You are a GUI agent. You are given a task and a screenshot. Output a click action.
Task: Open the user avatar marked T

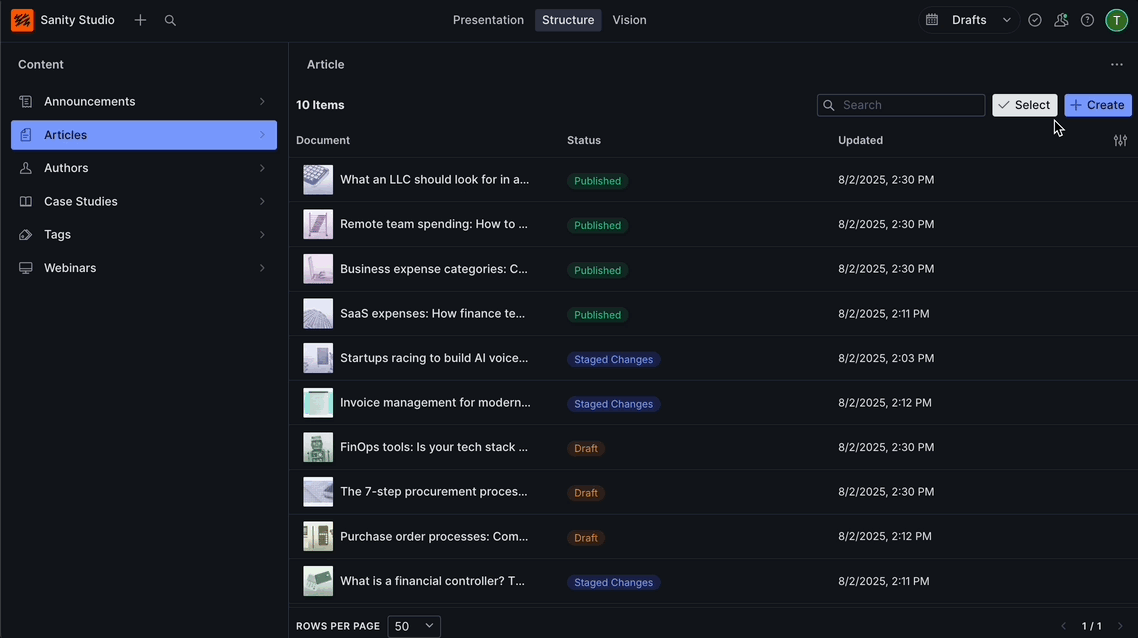(x=1116, y=19)
